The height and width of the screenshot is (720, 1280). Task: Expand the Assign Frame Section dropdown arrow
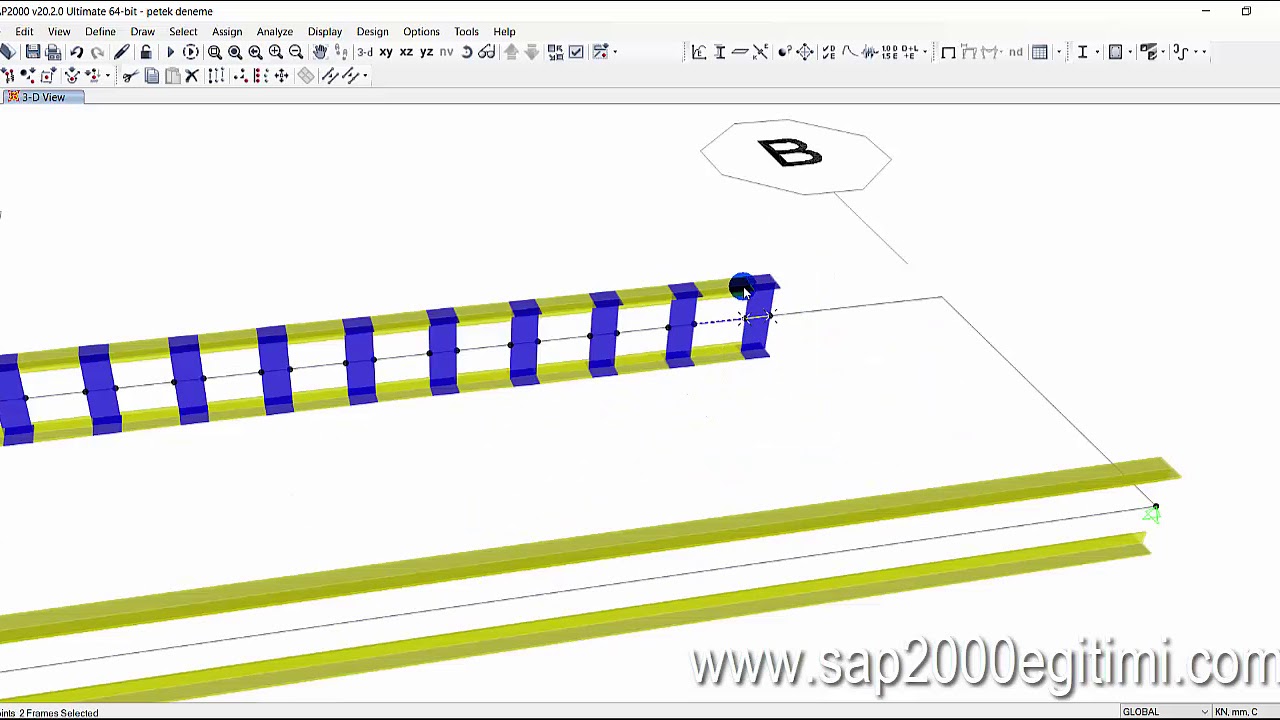point(1097,52)
